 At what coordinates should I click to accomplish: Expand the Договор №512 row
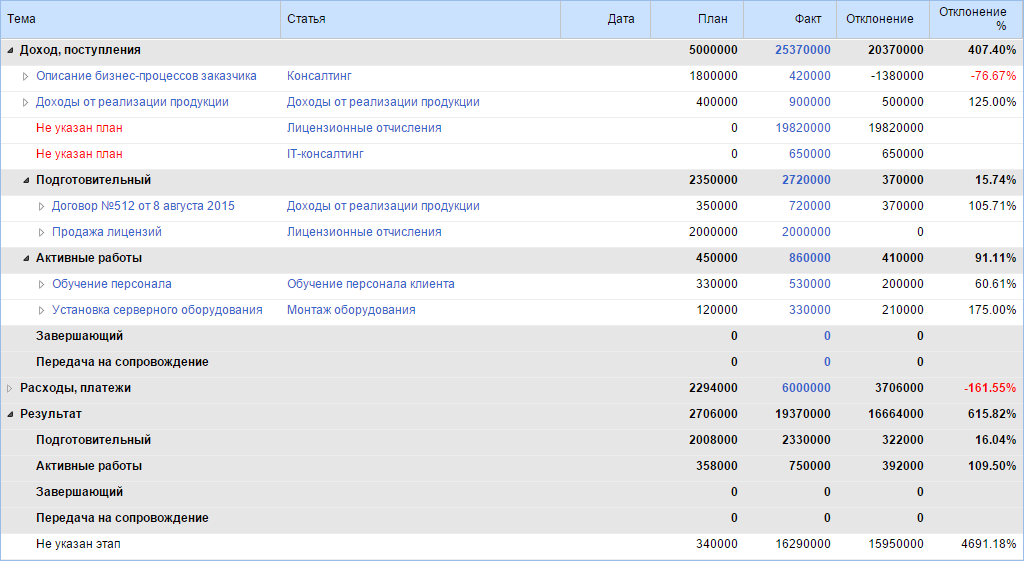pyautogui.click(x=42, y=206)
